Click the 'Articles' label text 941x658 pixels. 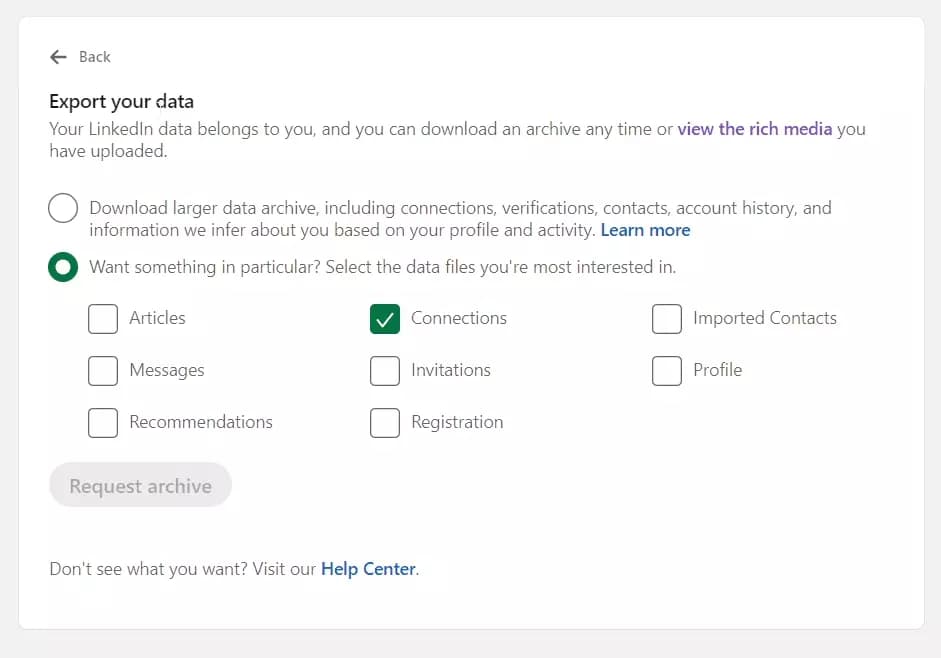[157, 318]
